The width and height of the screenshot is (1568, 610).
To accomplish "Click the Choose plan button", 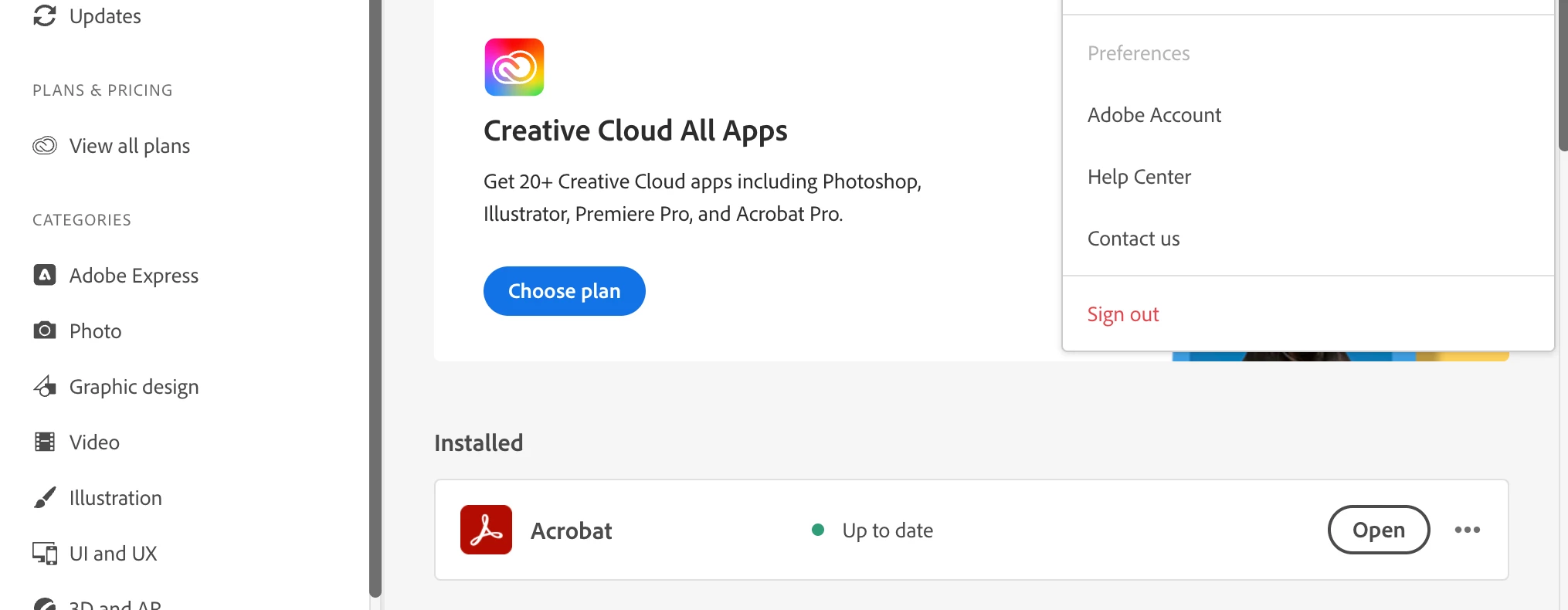I will (x=565, y=291).
